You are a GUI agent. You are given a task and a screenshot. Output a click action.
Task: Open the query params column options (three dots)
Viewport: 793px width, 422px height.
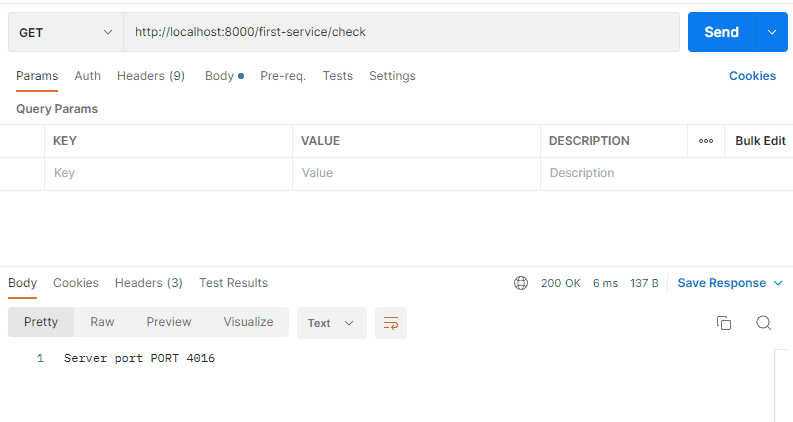[x=706, y=141]
